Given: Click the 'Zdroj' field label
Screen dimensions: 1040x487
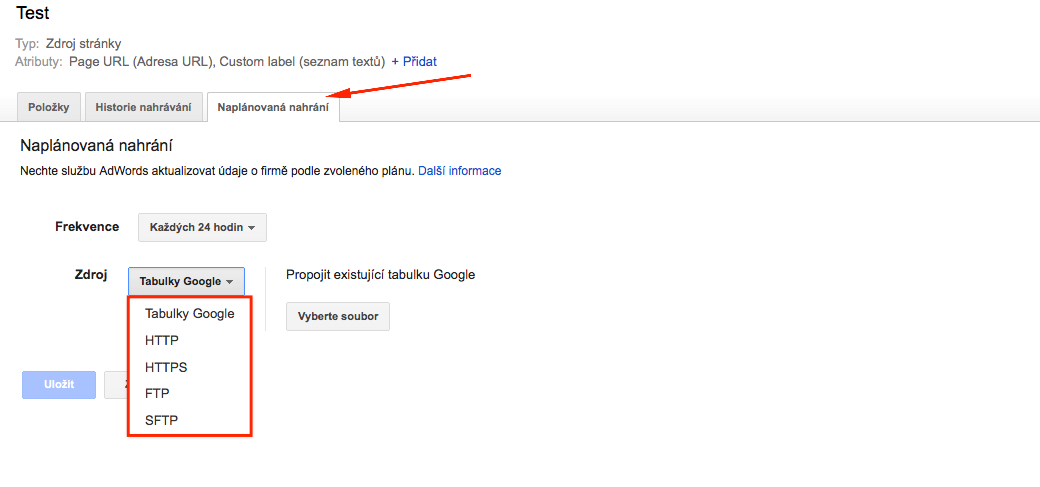Looking at the screenshot, I should (x=92, y=274).
